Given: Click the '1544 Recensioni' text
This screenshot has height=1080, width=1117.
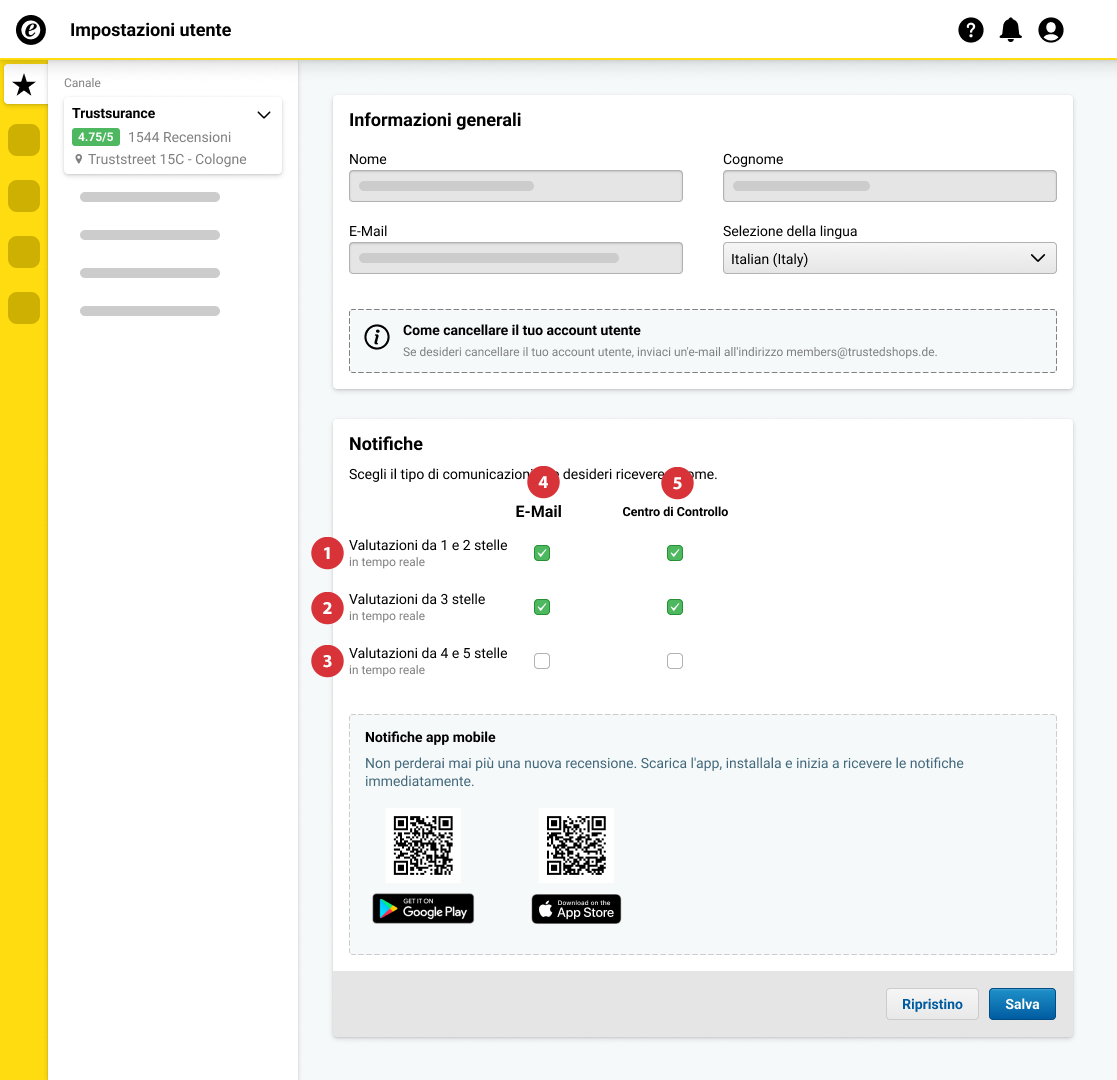Looking at the screenshot, I should pyautogui.click(x=180, y=137).
